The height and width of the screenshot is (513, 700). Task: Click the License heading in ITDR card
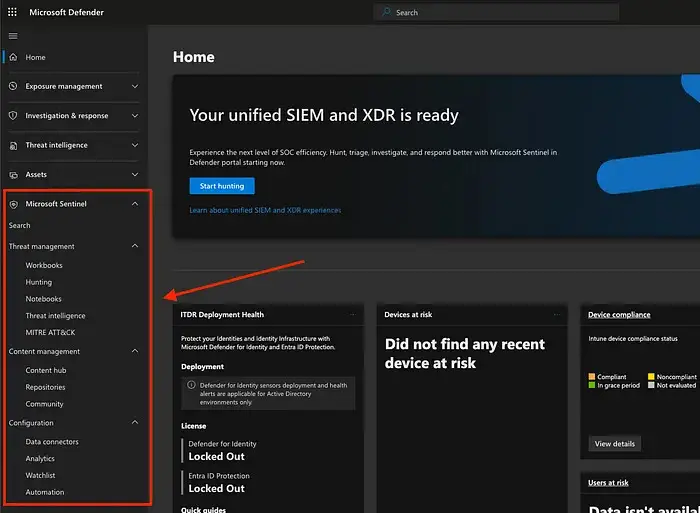pyautogui.click(x=193, y=426)
